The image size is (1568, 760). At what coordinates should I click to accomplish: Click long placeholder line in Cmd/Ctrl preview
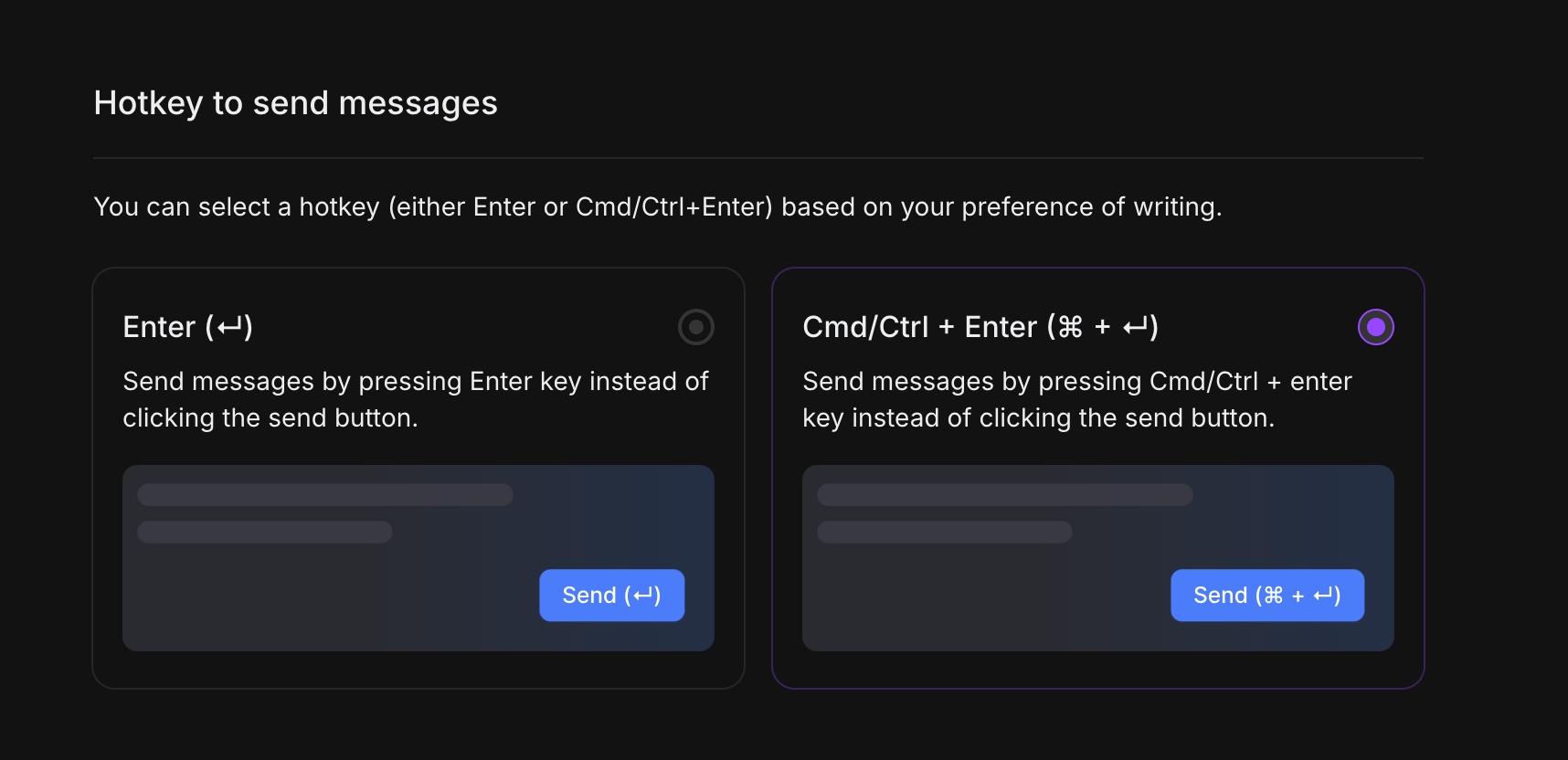coord(1004,495)
